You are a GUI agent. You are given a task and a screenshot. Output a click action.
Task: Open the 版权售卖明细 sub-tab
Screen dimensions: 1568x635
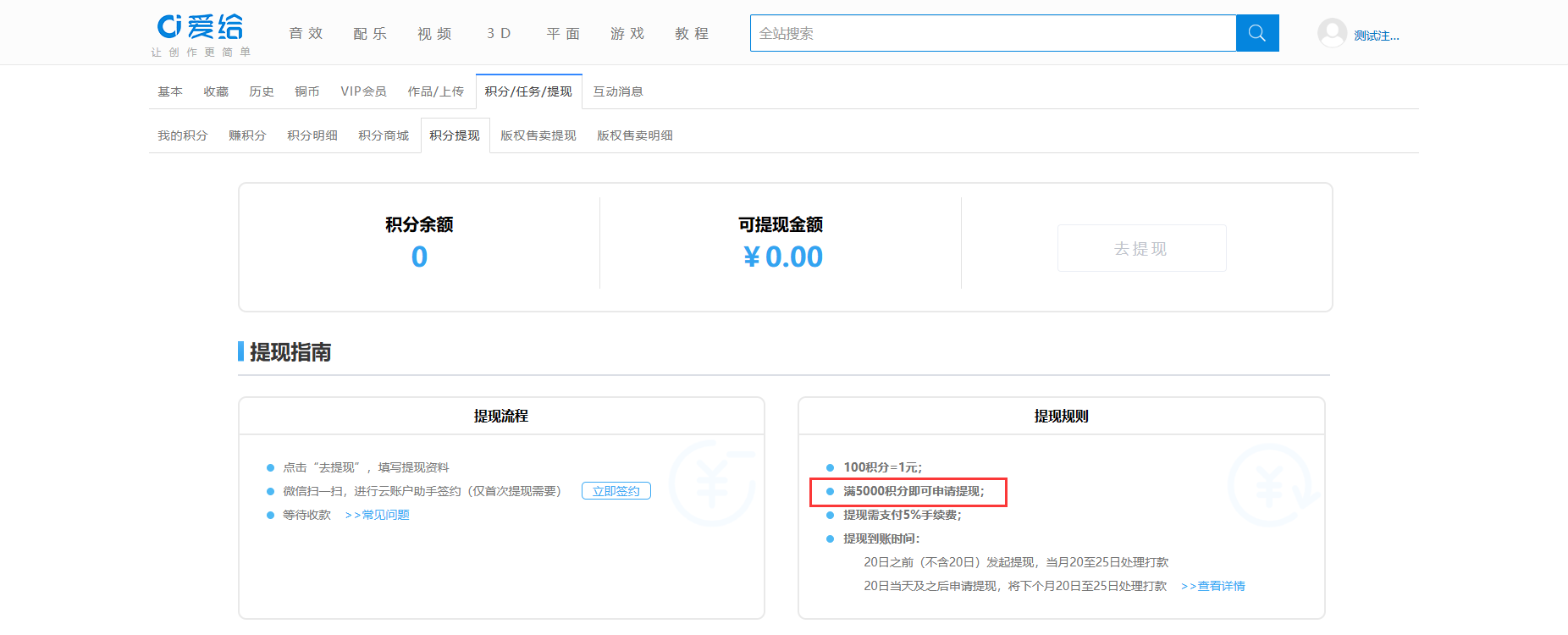[635, 135]
